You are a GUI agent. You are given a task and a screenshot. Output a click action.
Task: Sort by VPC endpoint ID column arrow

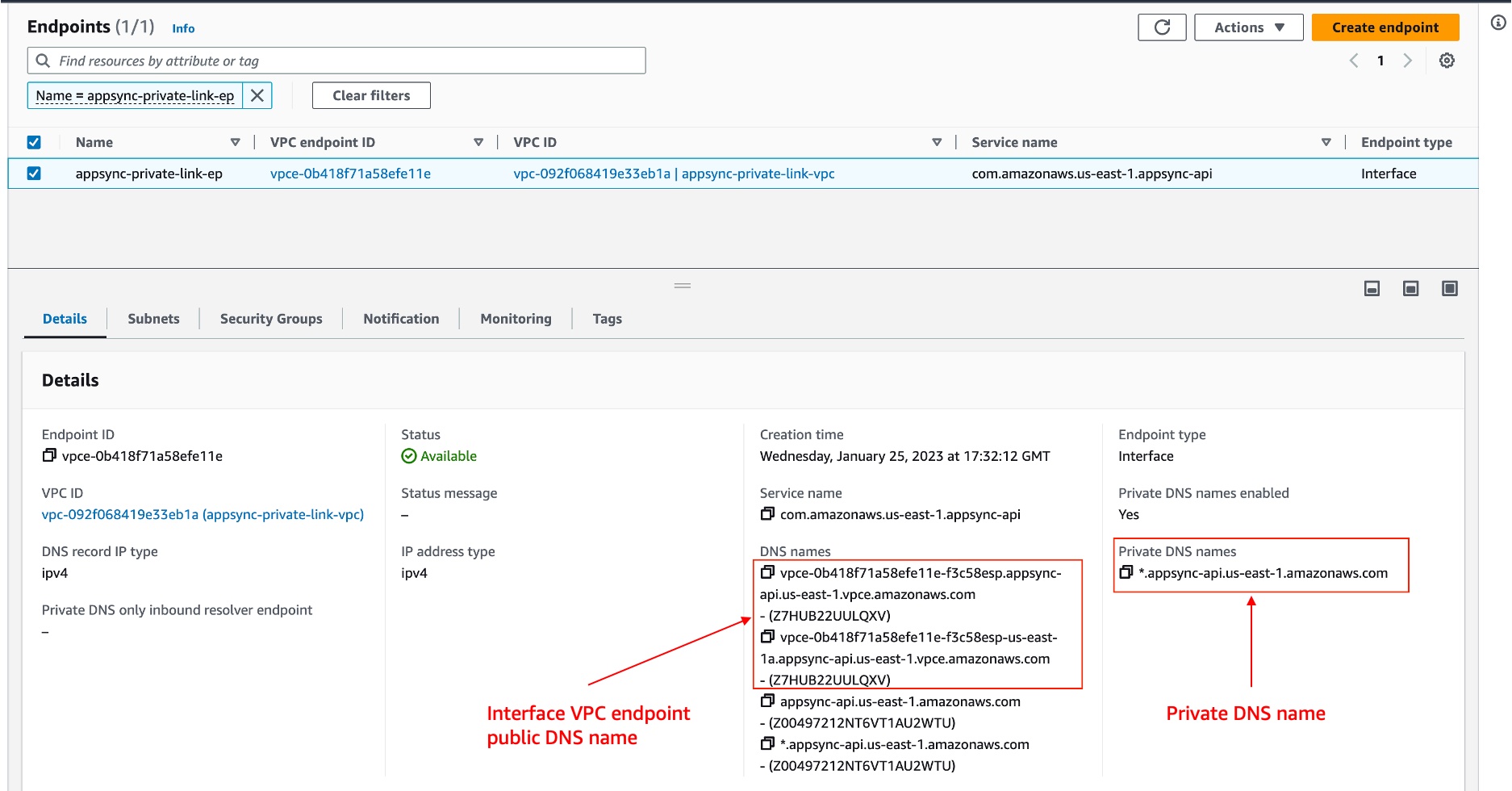478,142
